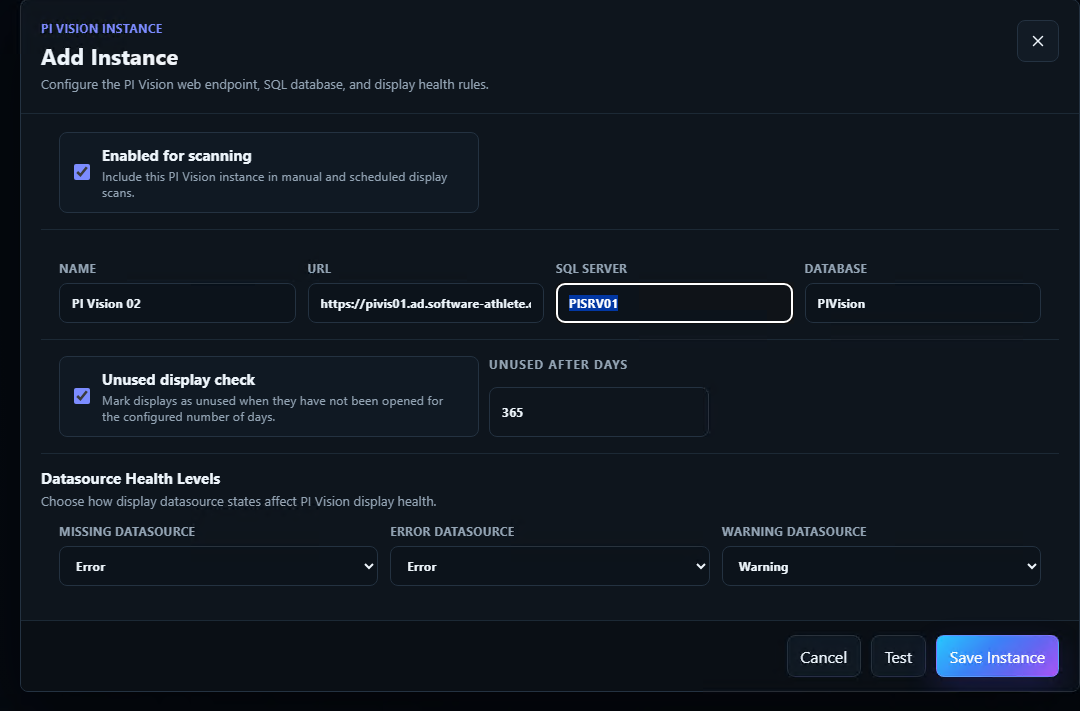Viewport: 1080px width, 711px height.
Task: Click the 'Include this PI Vision instance' description
Action: [275, 185]
